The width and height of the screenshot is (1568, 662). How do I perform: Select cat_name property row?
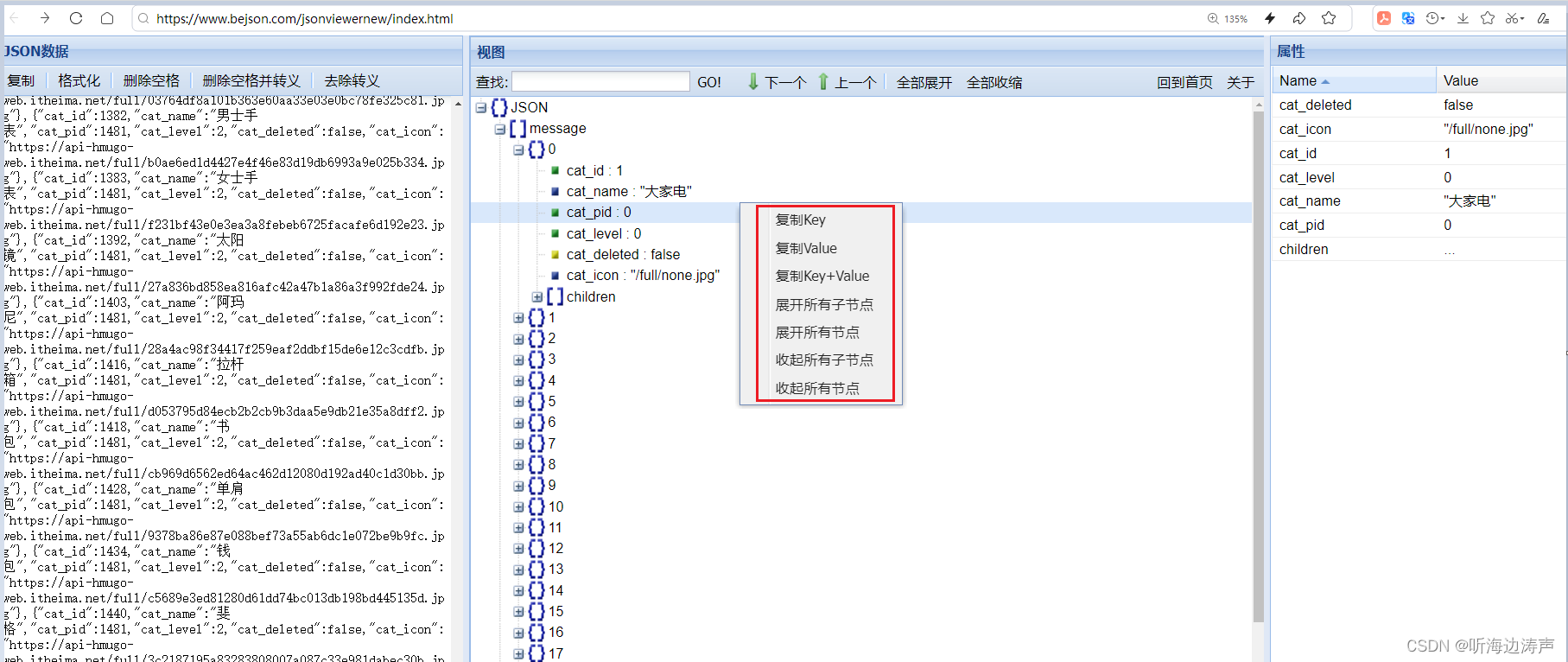pos(1419,201)
